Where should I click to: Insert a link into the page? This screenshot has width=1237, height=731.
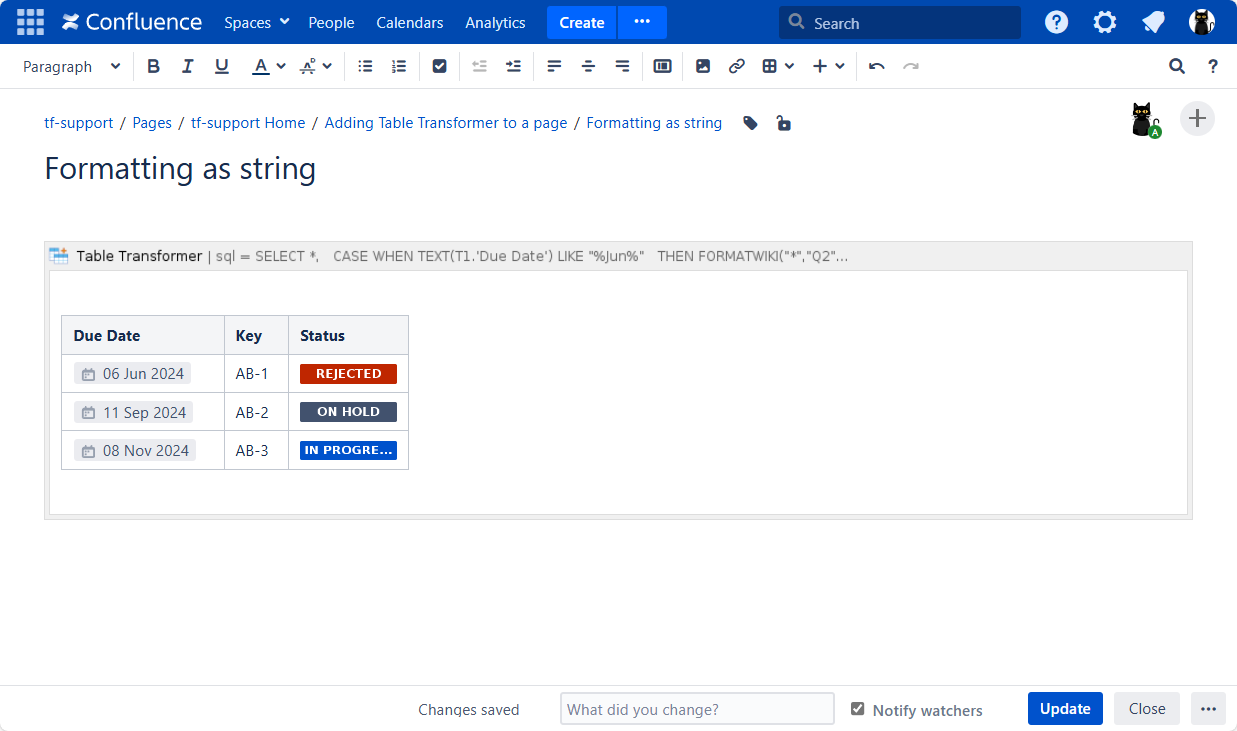737,66
